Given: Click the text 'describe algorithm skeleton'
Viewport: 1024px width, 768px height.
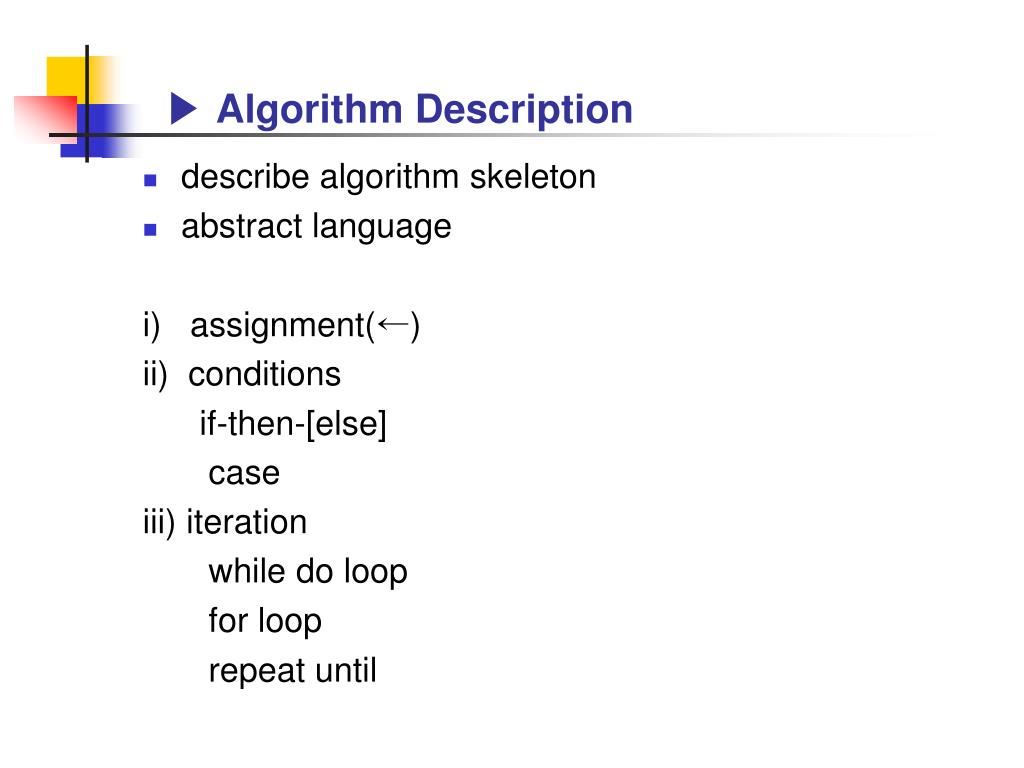Looking at the screenshot, I should coord(389,177).
